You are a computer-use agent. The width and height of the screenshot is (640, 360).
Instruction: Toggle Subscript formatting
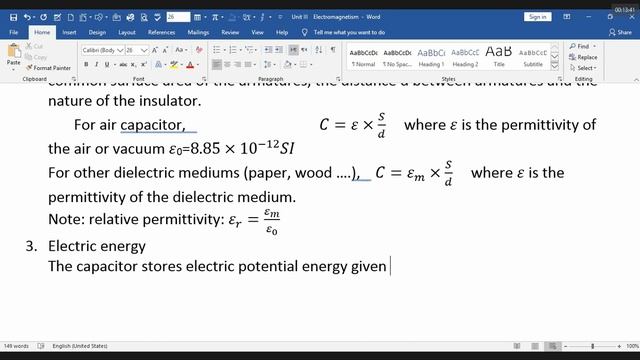[133, 64]
